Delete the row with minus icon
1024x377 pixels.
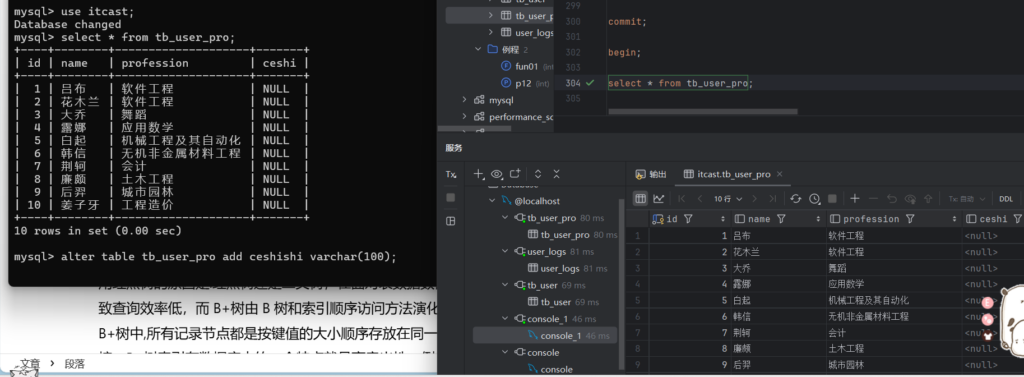click(x=873, y=198)
